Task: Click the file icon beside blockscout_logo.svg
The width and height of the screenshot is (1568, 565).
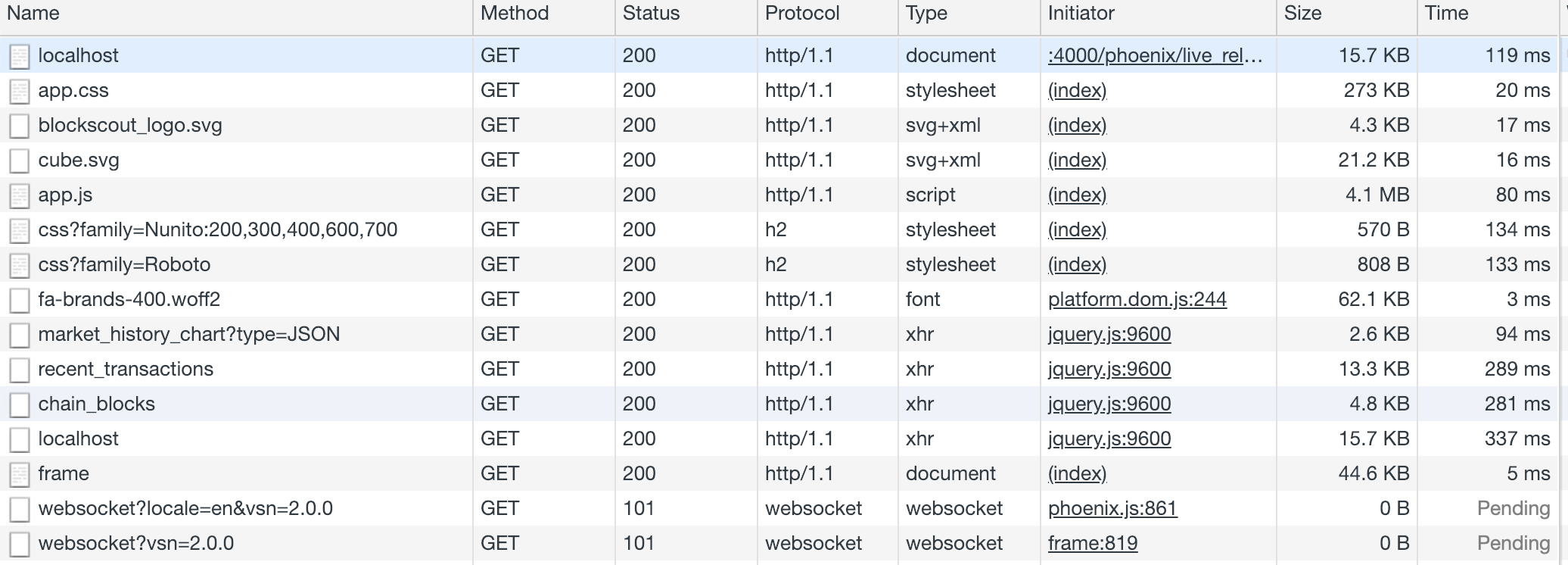Action: [20, 124]
